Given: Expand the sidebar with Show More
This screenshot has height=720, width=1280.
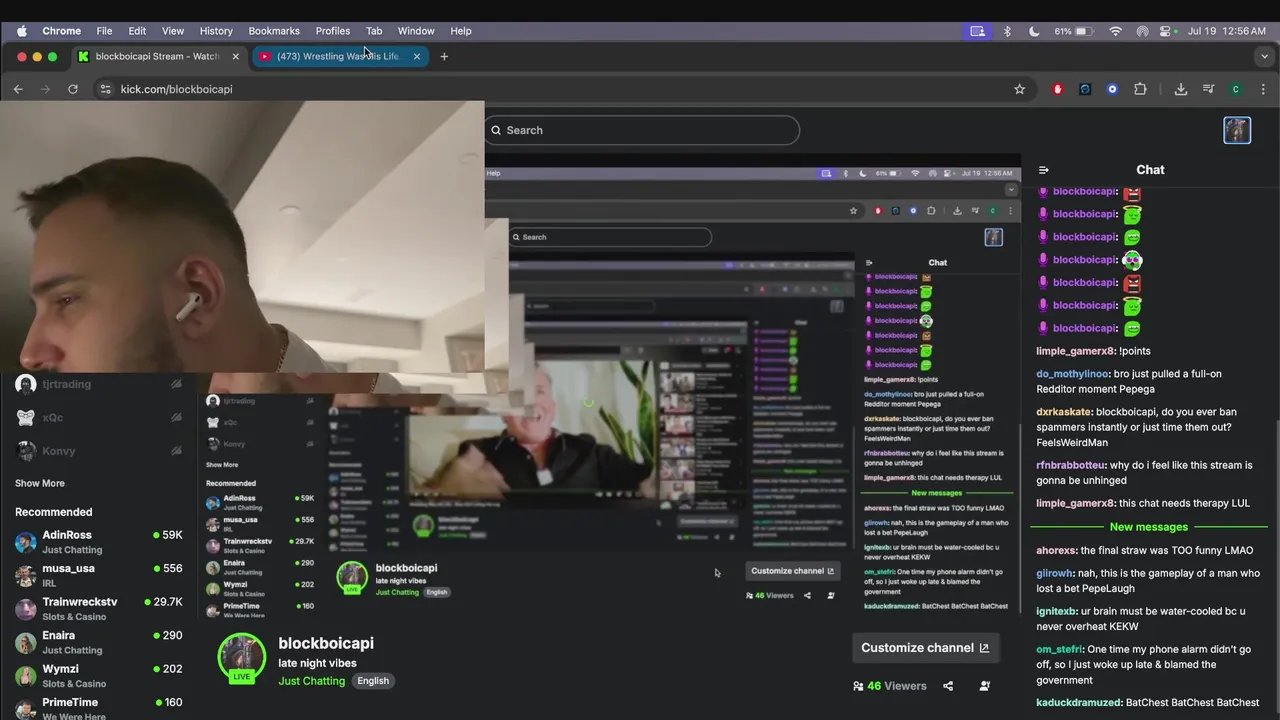Looking at the screenshot, I should pyautogui.click(x=40, y=483).
